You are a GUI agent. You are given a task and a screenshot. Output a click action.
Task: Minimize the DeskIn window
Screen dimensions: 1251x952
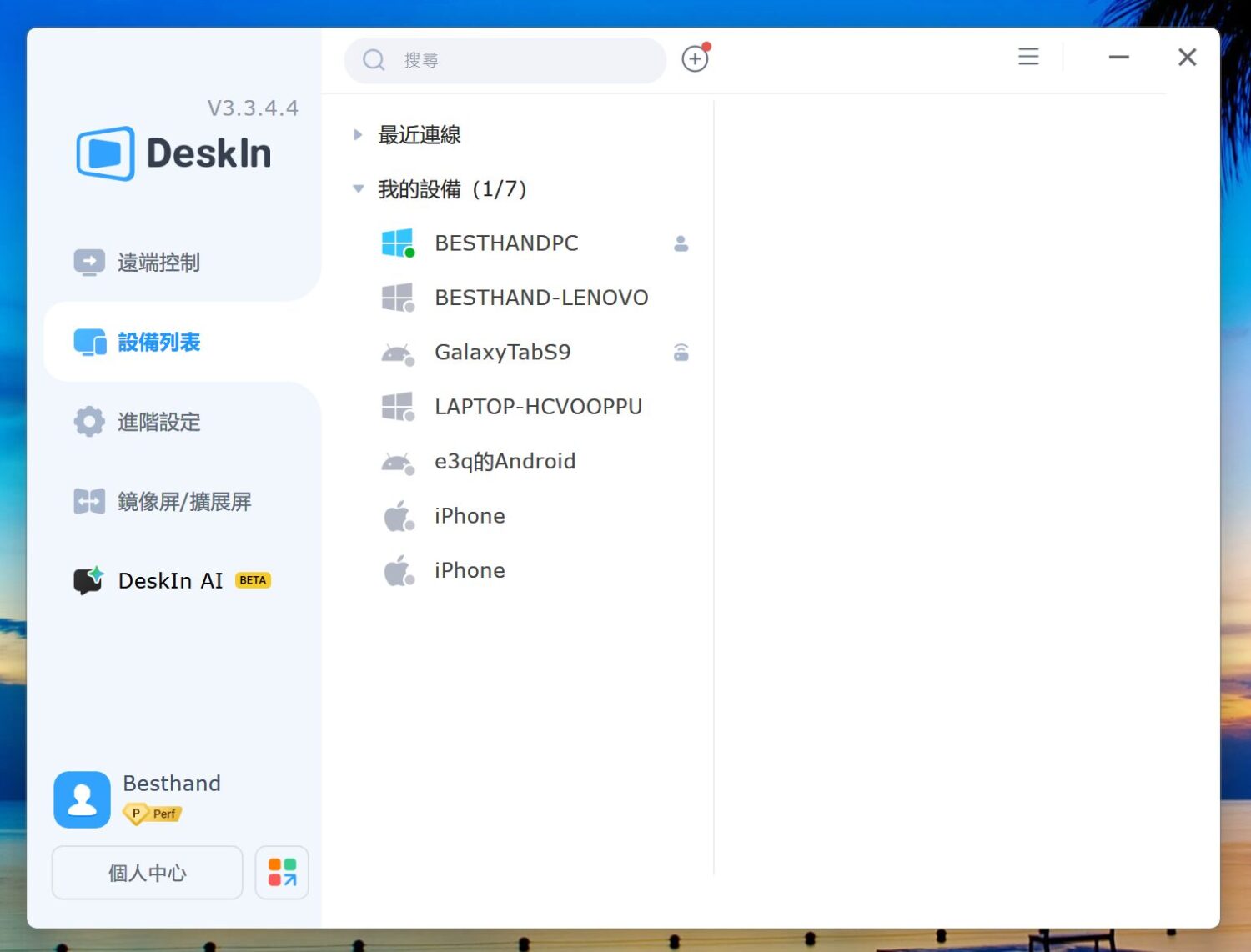click(1118, 57)
